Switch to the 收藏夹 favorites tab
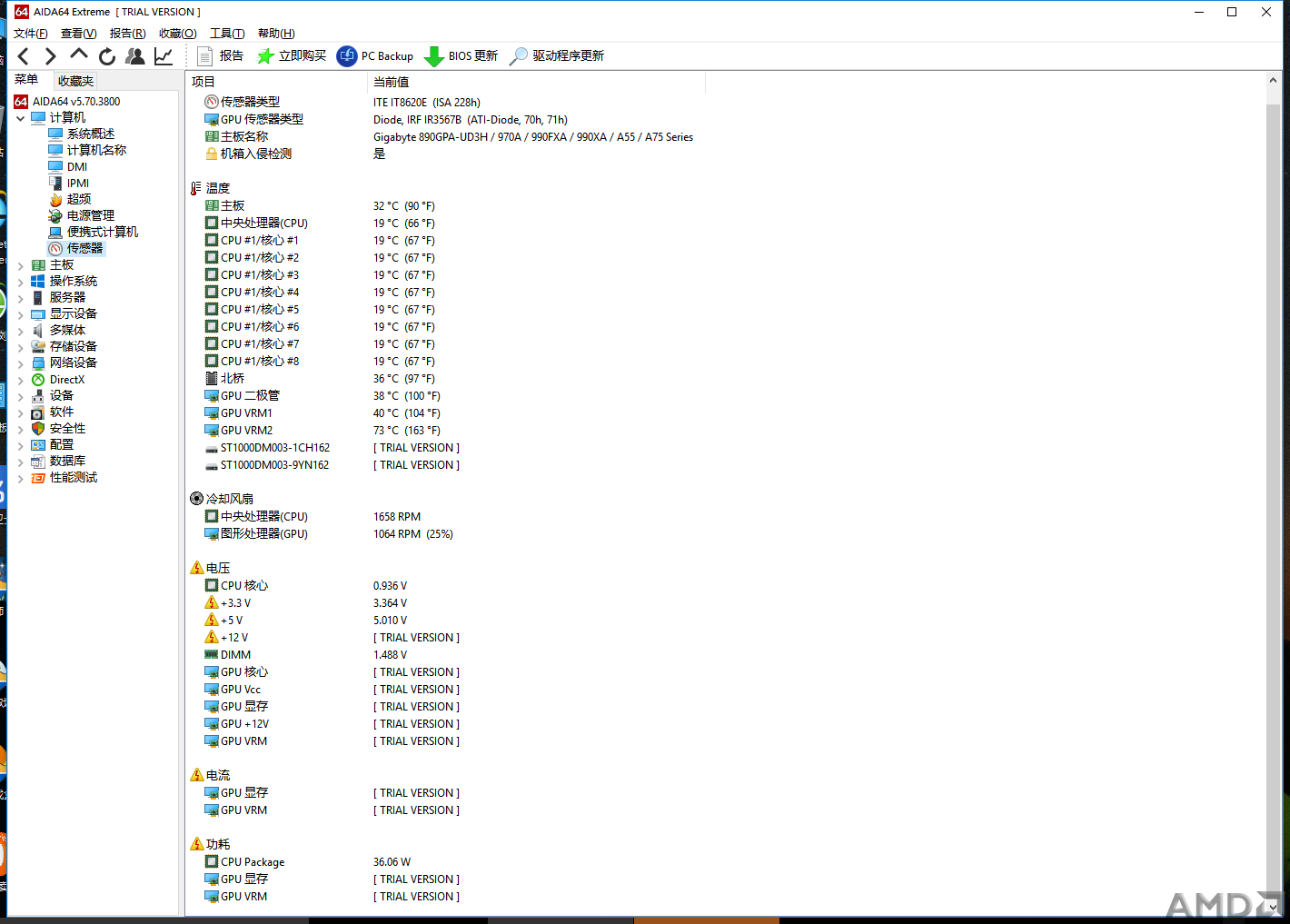 76,81
